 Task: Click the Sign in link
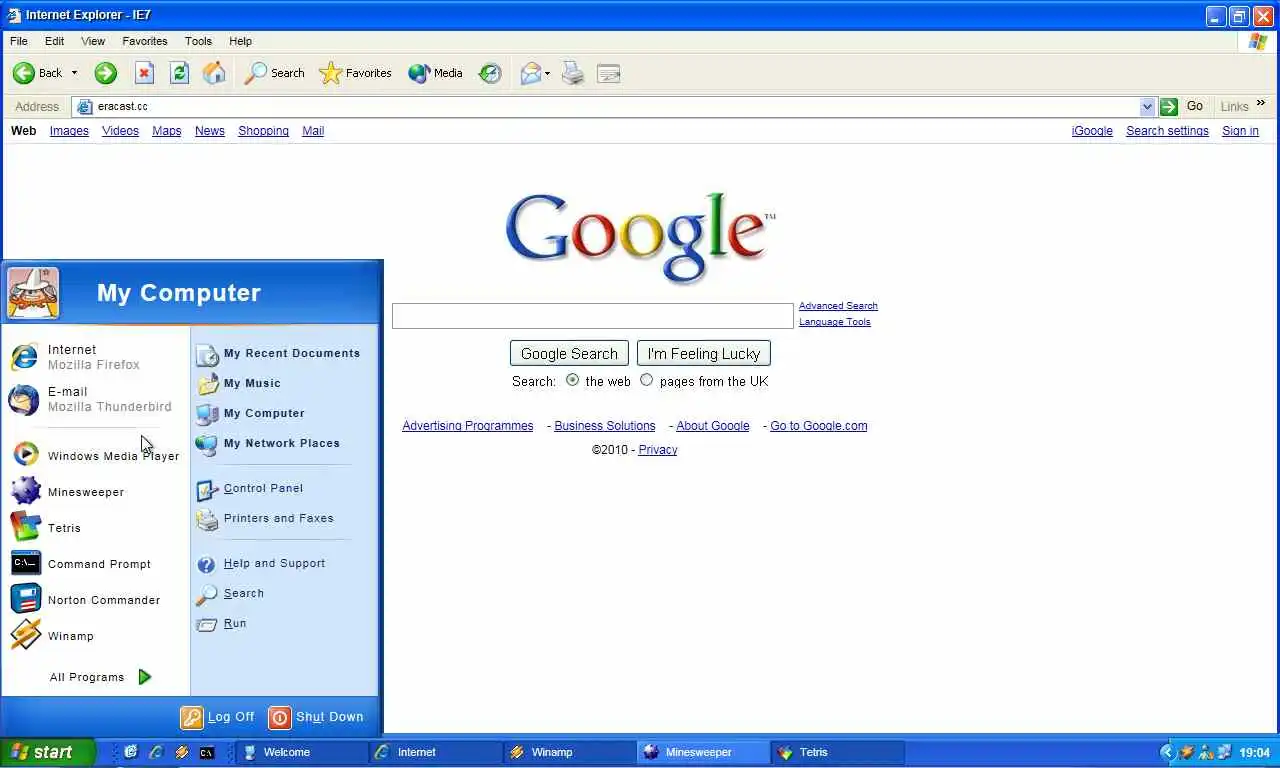tap(1240, 131)
